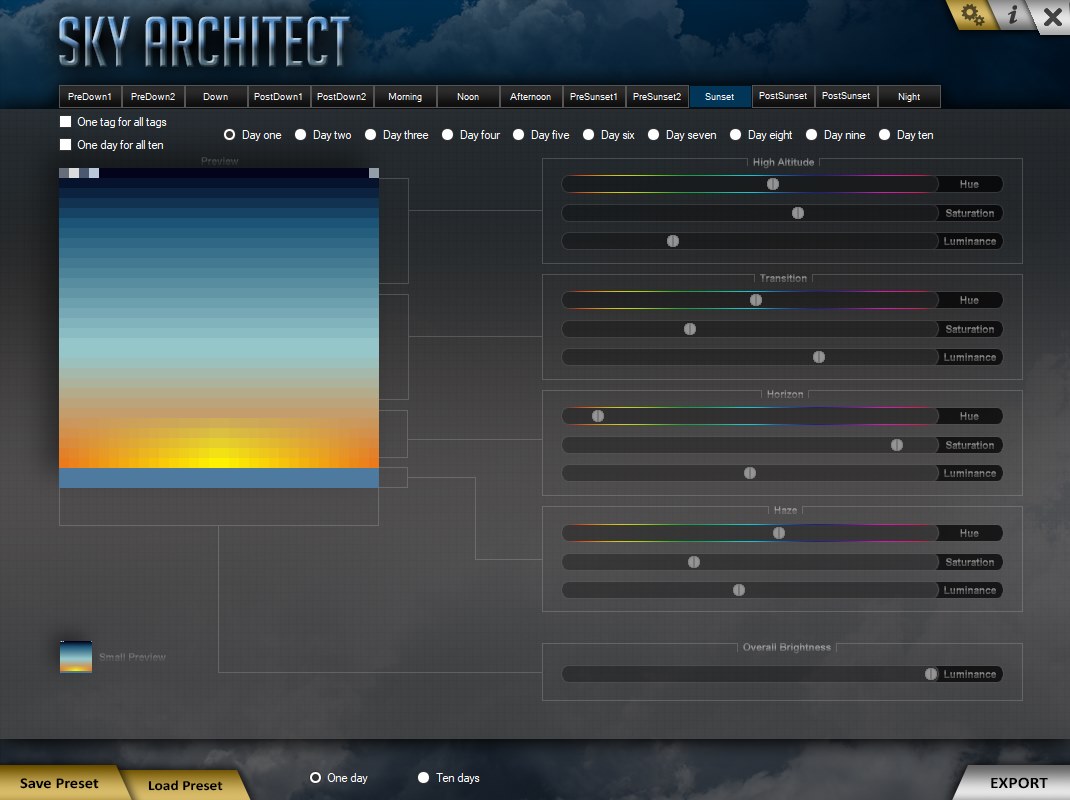This screenshot has height=800, width=1070.
Task: Open the Night time tab
Action: tap(909, 97)
